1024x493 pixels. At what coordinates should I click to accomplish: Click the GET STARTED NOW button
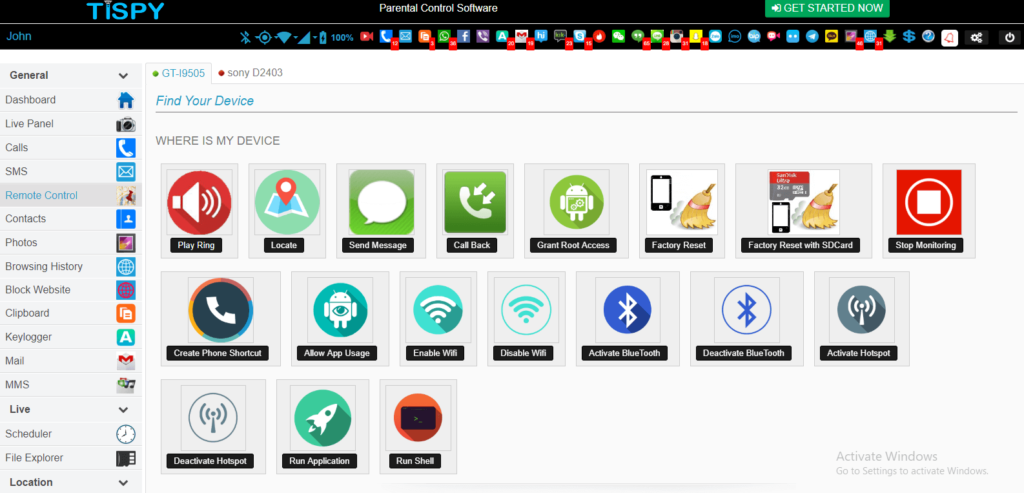click(x=827, y=8)
